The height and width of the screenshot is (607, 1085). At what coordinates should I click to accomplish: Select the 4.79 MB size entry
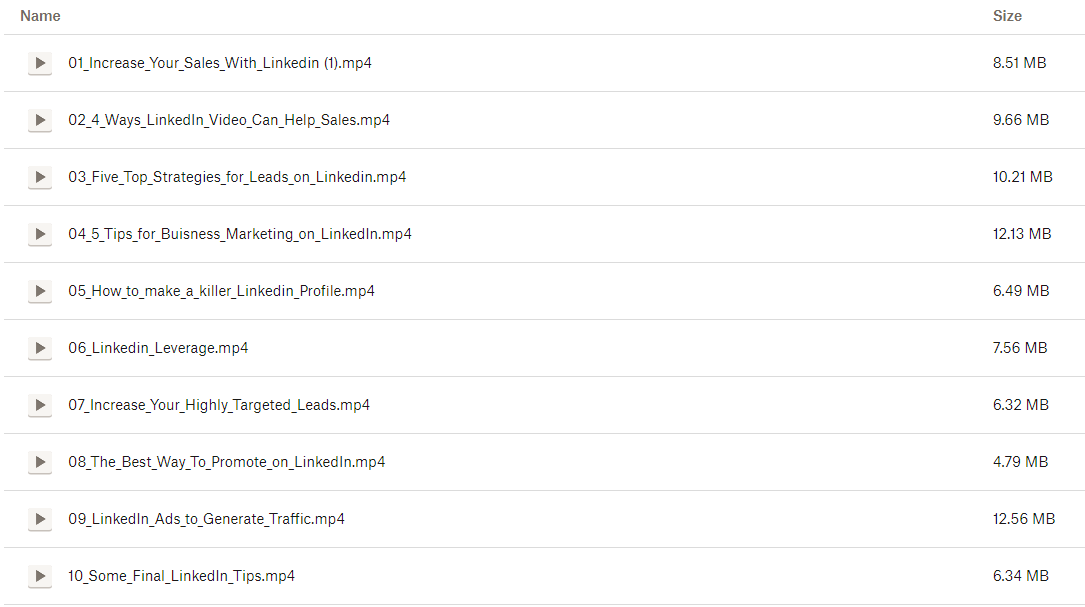click(1020, 462)
